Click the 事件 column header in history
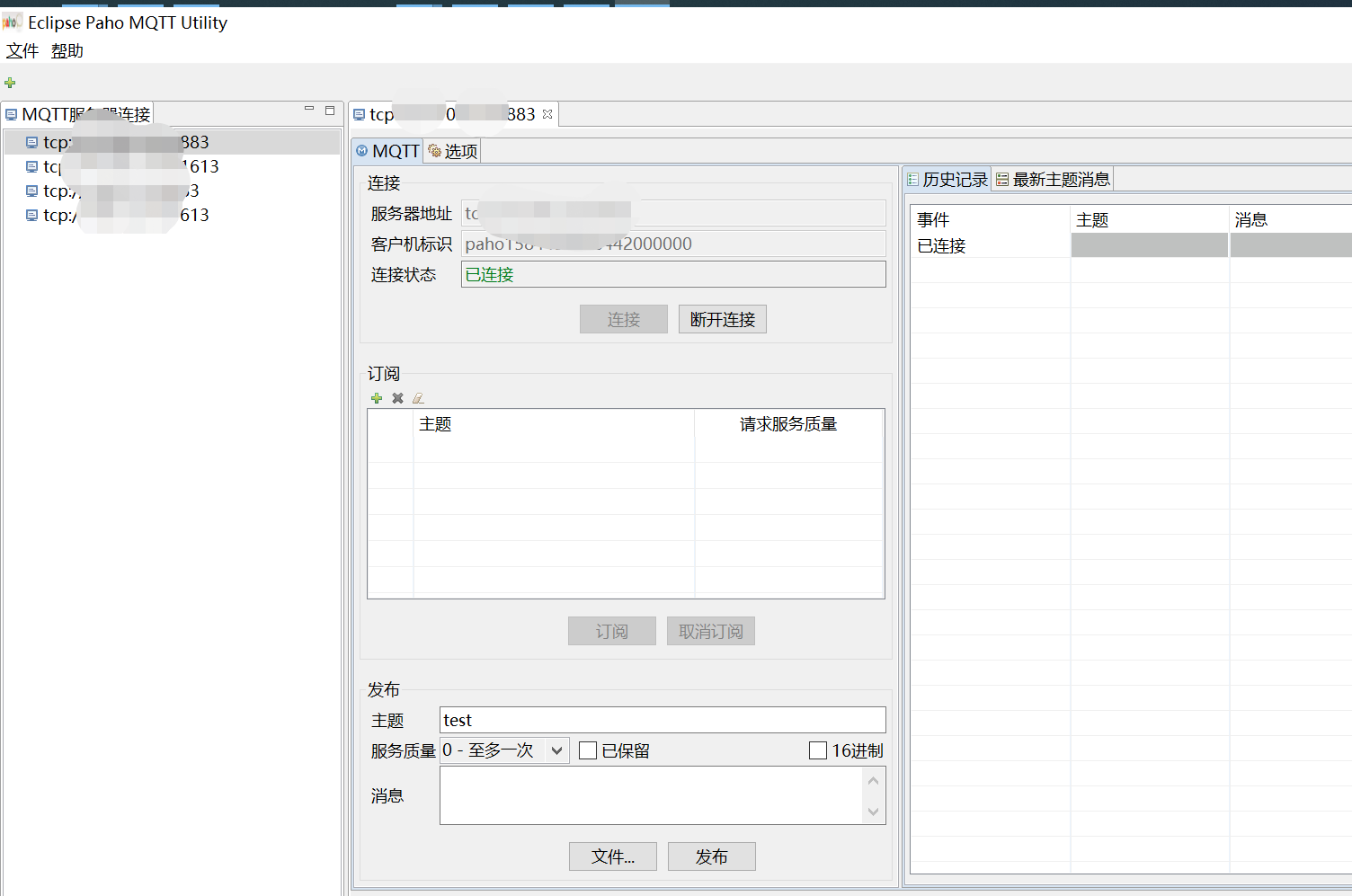 [x=991, y=219]
